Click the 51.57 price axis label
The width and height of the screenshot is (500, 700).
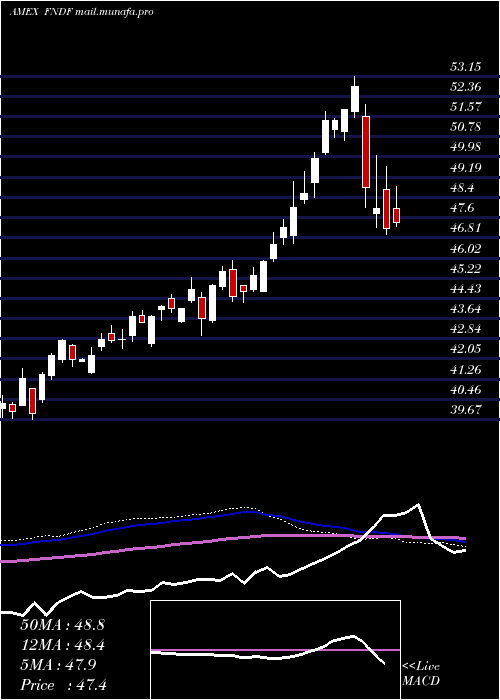click(x=465, y=107)
